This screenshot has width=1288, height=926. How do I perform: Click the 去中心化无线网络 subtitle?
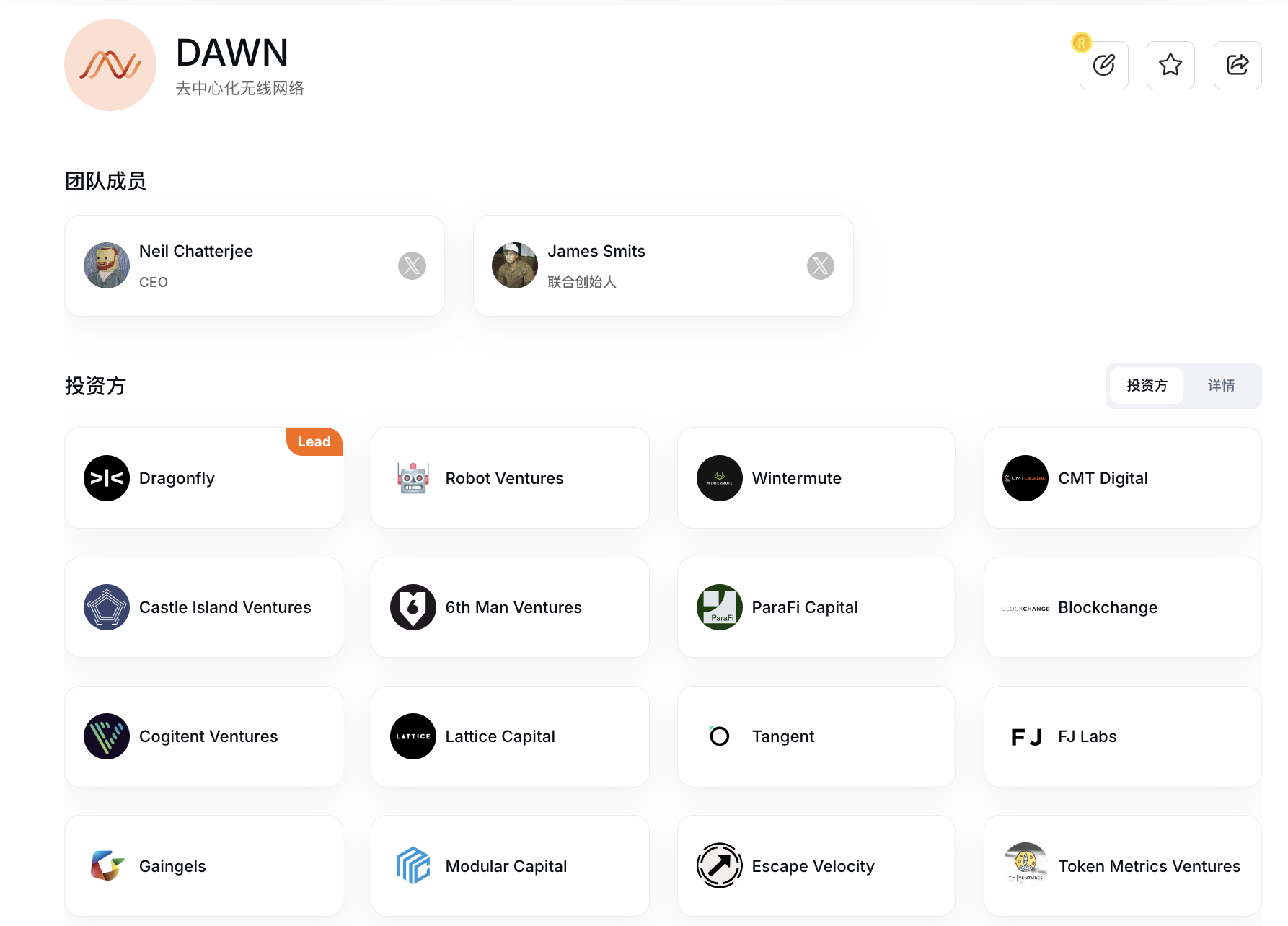point(240,88)
